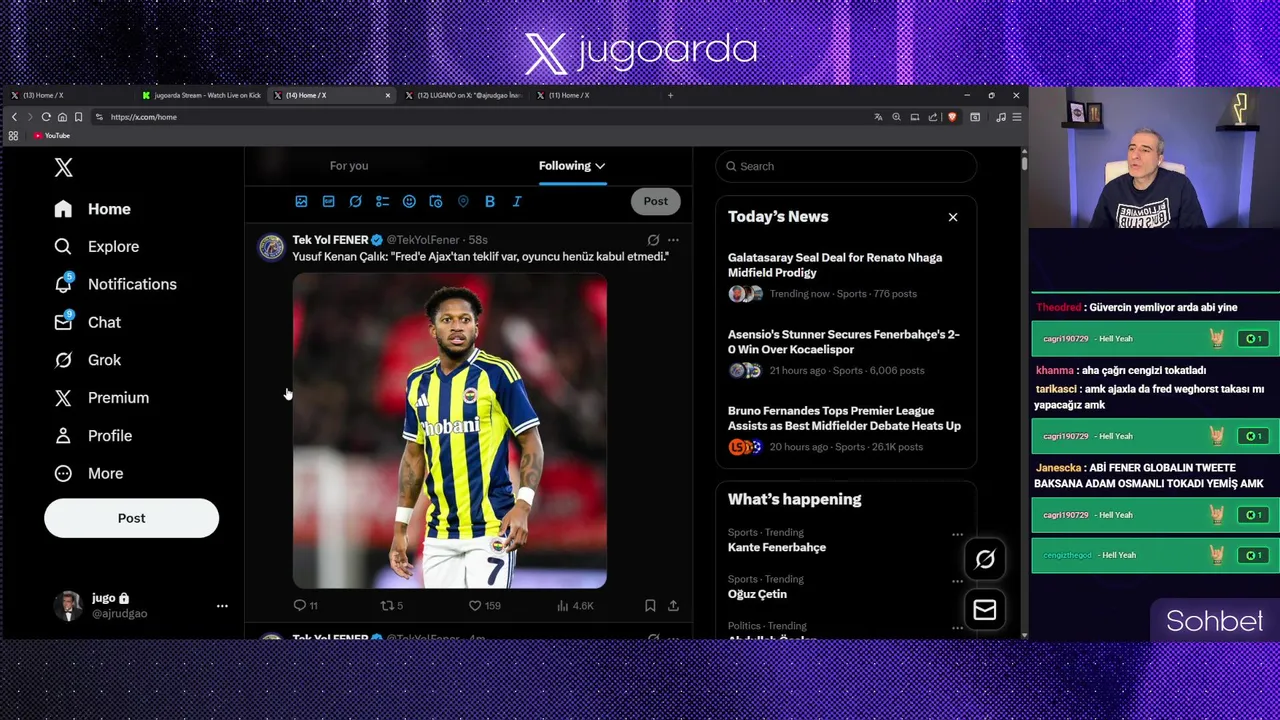Toggle bold formatting in composer

point(490,202)
